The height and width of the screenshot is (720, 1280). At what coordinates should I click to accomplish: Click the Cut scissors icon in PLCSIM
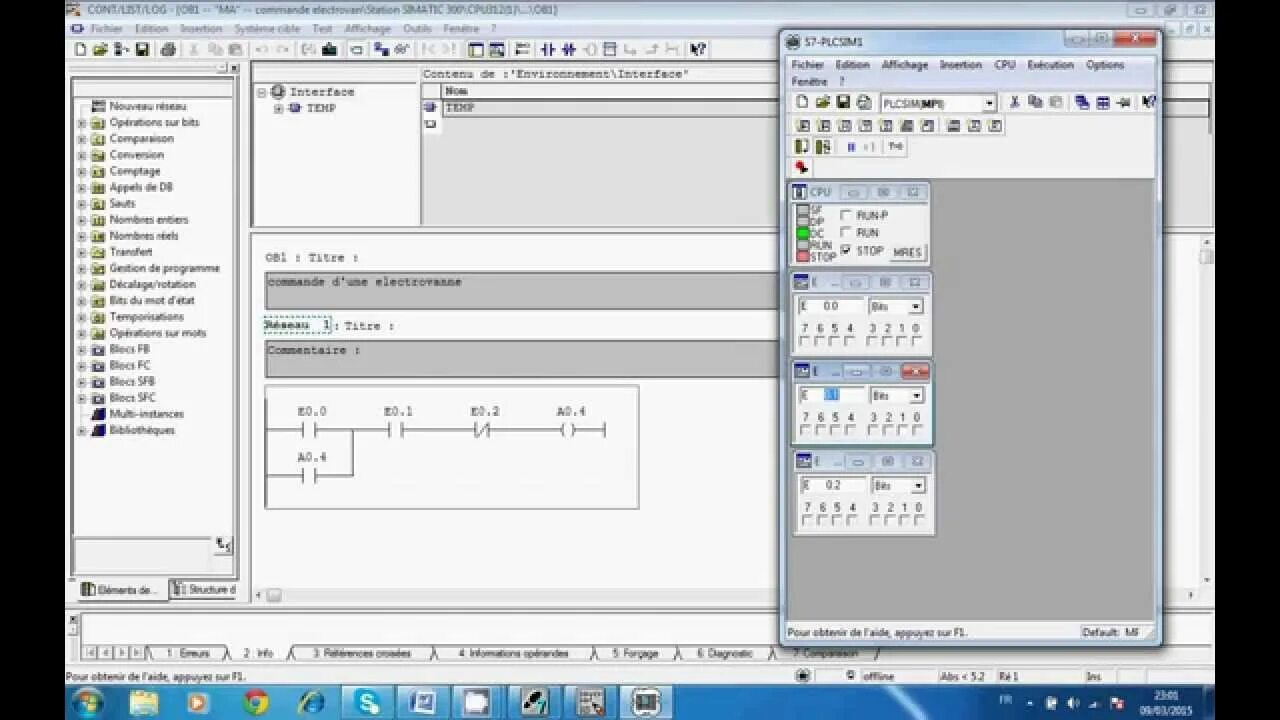click(1014, 102)
